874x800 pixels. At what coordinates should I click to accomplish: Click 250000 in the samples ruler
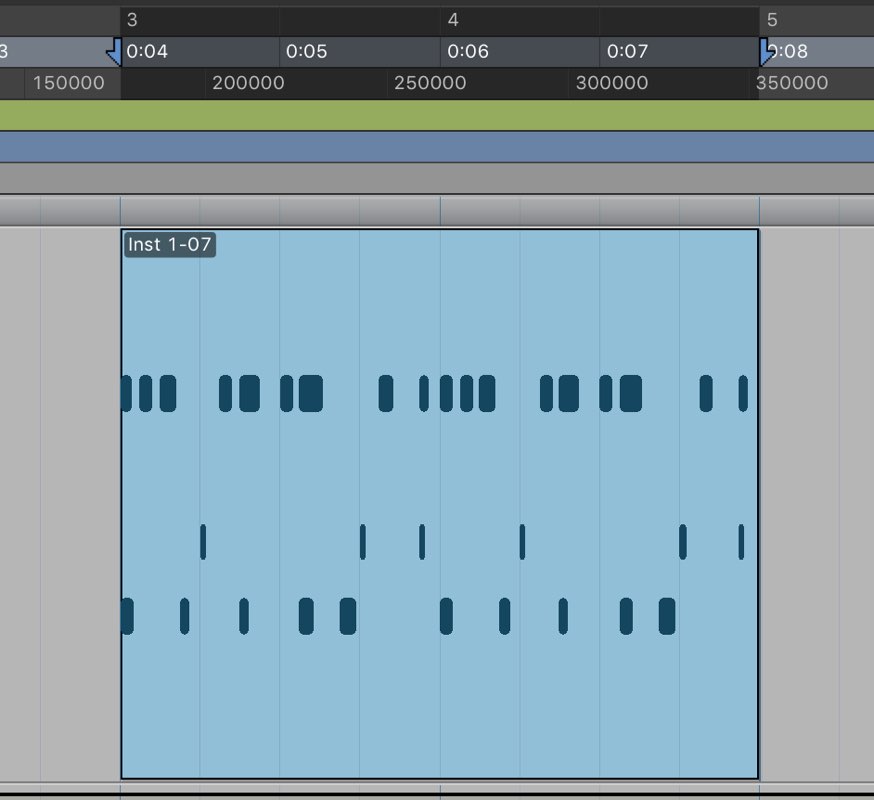[430, 83]
